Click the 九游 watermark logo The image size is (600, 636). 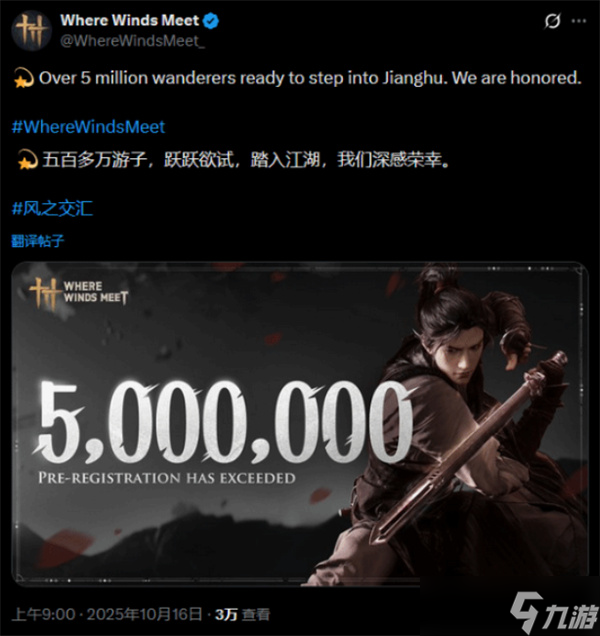coord(554,613)
